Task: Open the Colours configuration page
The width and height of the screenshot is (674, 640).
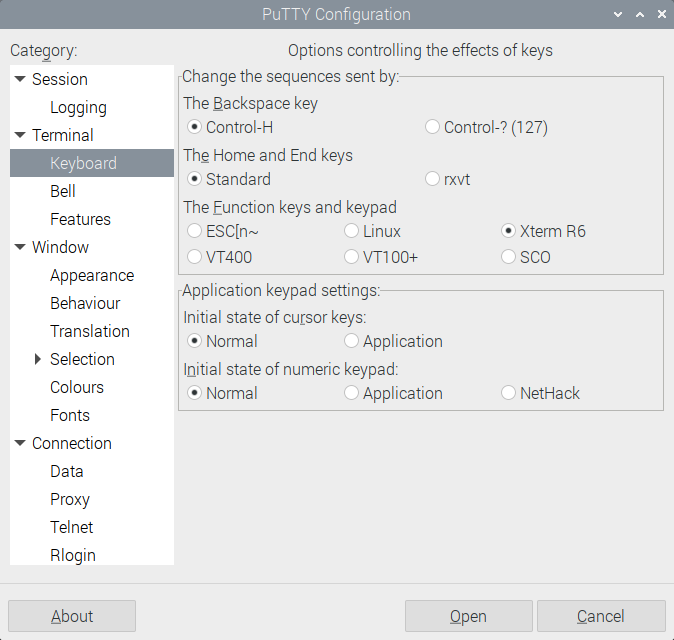Action: point(77,387)
